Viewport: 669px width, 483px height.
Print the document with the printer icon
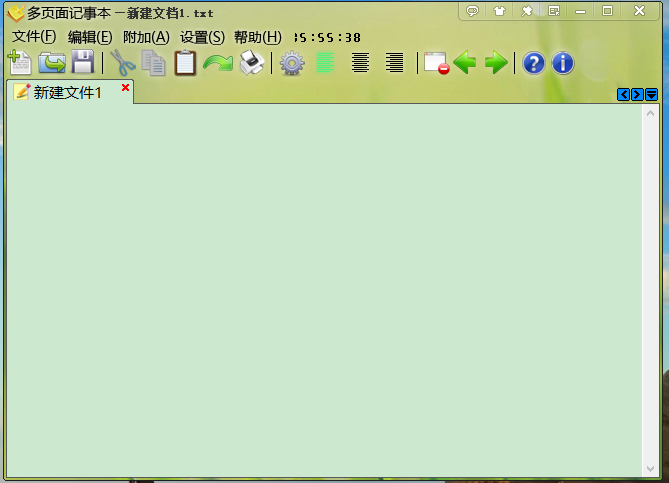252,63
